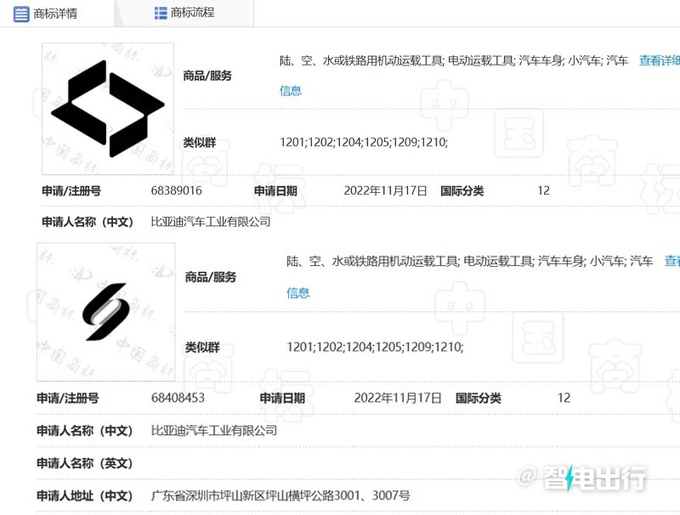Click first 国际分类 value 12
The image size is (680, 515).
543,191
